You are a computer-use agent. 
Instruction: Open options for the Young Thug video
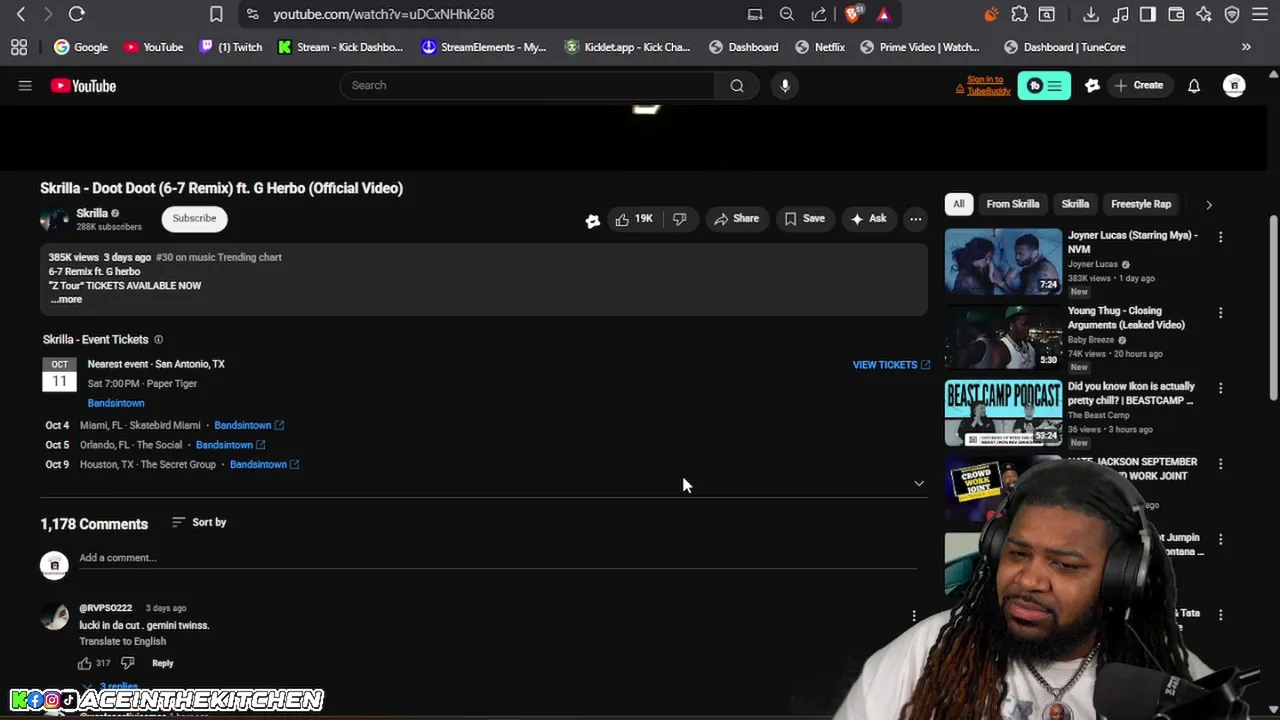(x=1220, y=313)
